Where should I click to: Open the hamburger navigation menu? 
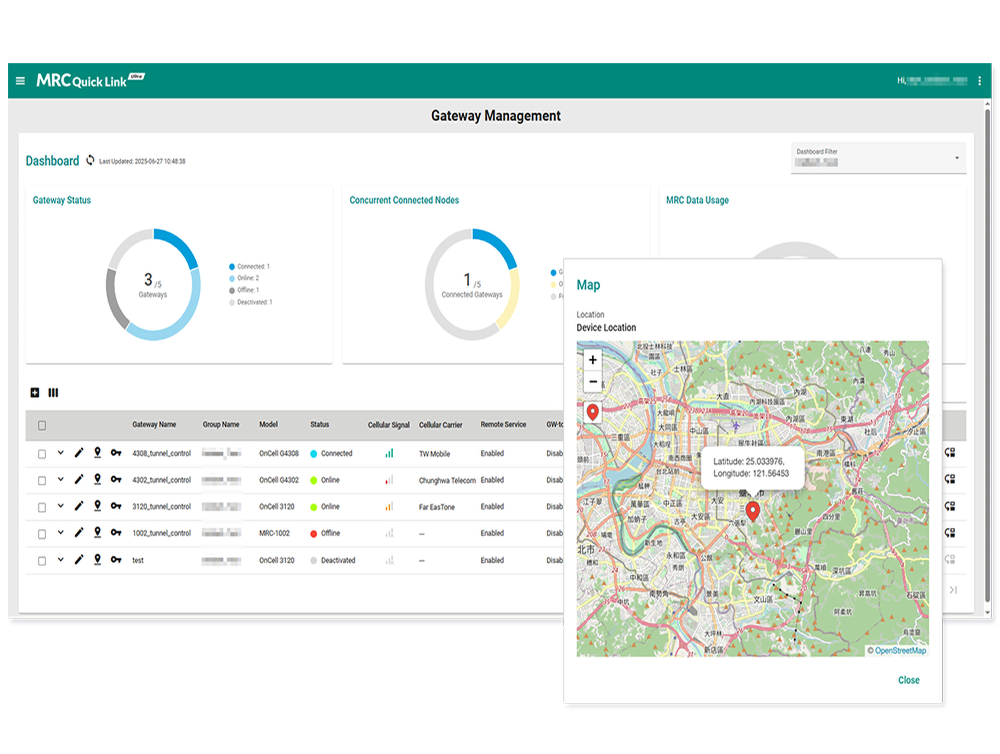[x=20, y=81]
